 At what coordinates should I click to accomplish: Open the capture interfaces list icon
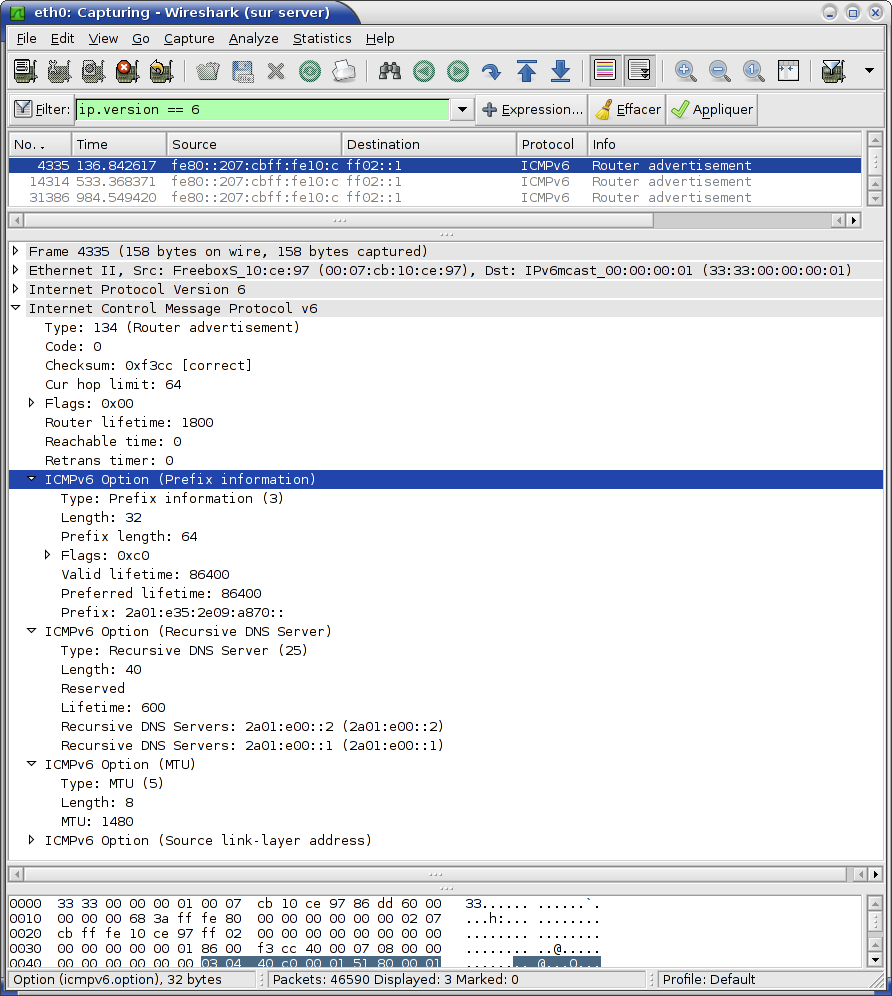(25, 71)
